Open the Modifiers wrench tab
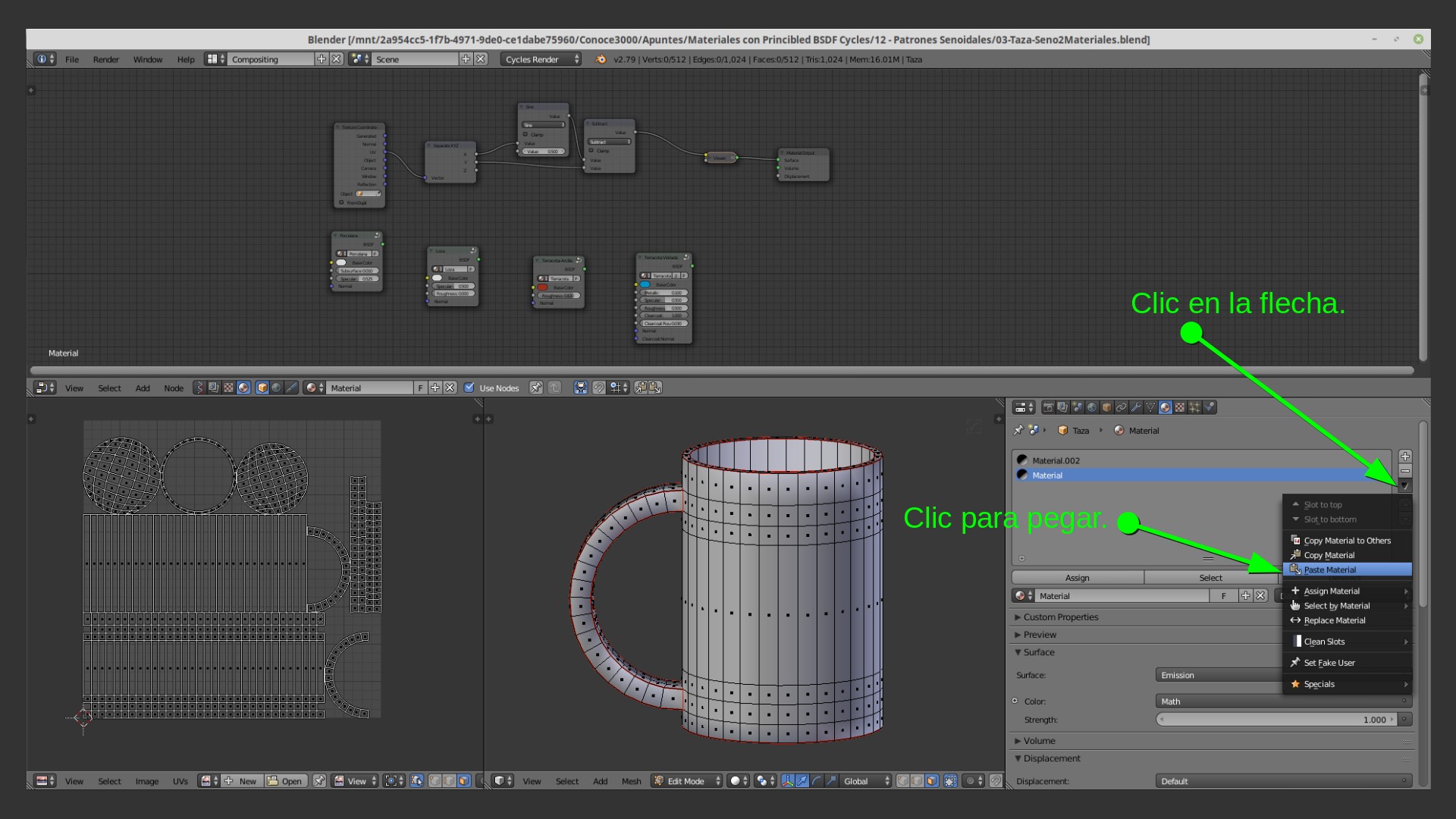 point(1136,407)
